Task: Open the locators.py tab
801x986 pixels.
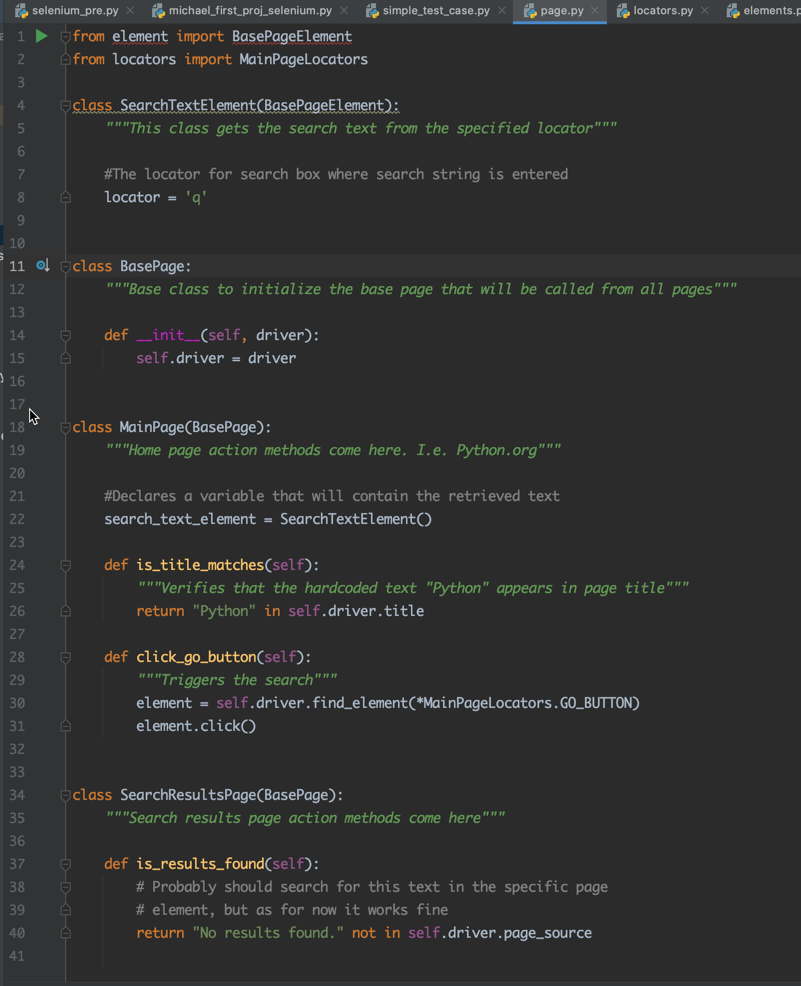Action: (663, 11)
